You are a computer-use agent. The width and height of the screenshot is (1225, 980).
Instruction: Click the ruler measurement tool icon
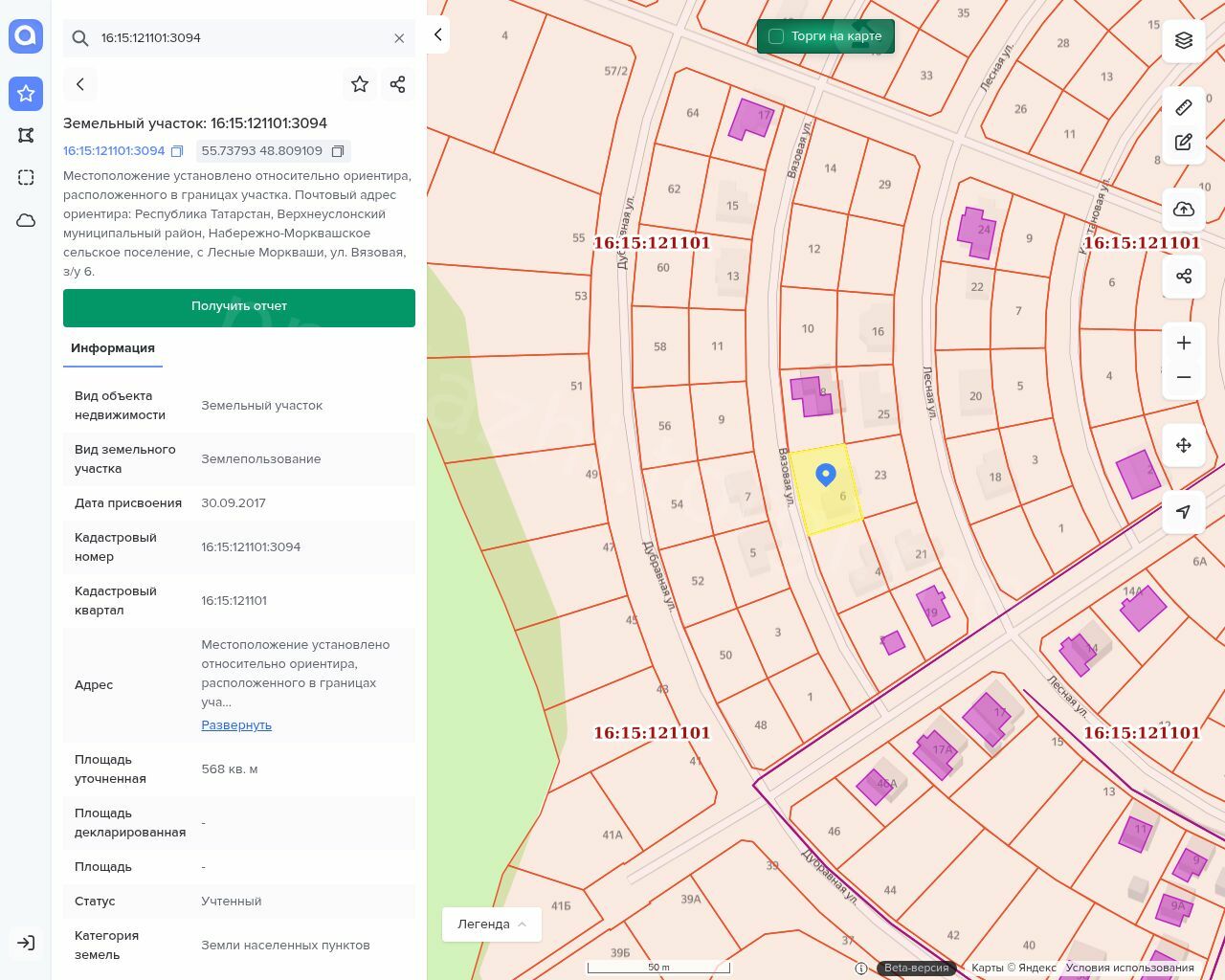click(1184, 107)
